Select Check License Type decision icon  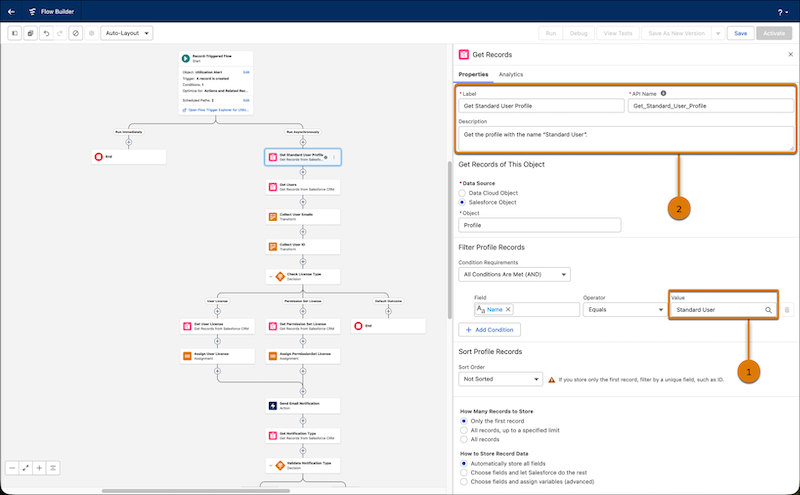(280, 277)
